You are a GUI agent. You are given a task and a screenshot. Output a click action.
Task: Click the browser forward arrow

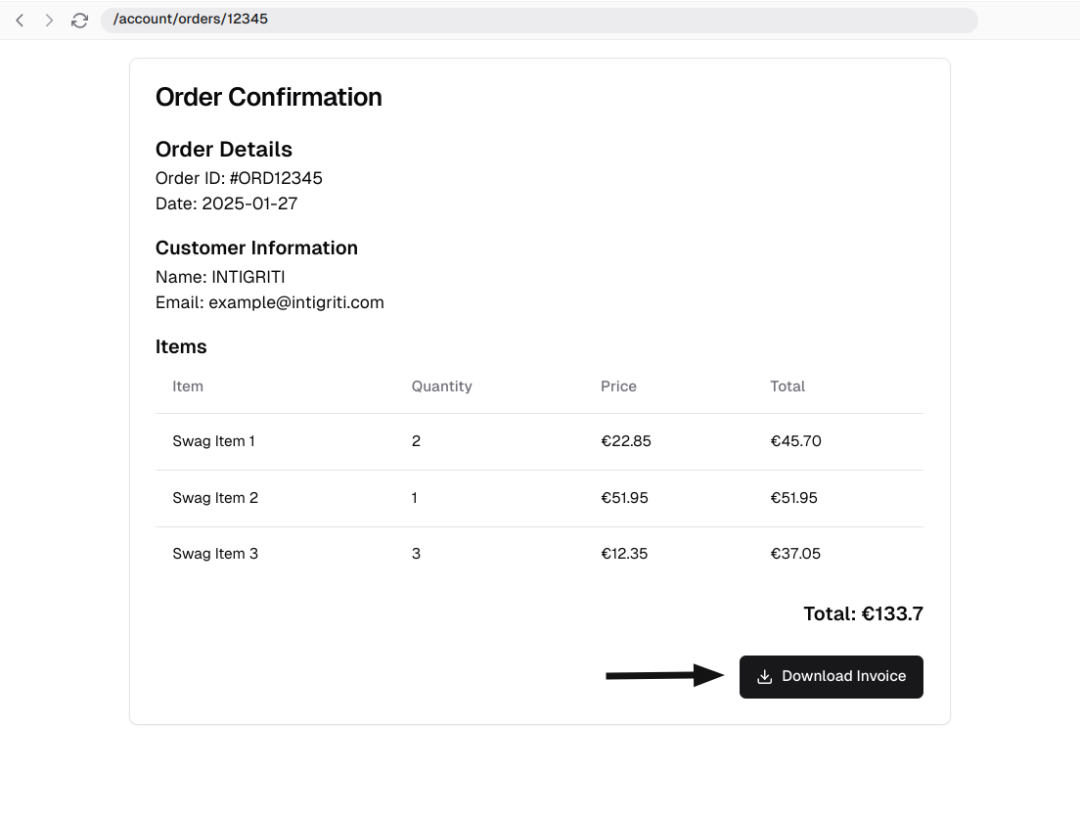click(x=49, y=20)
